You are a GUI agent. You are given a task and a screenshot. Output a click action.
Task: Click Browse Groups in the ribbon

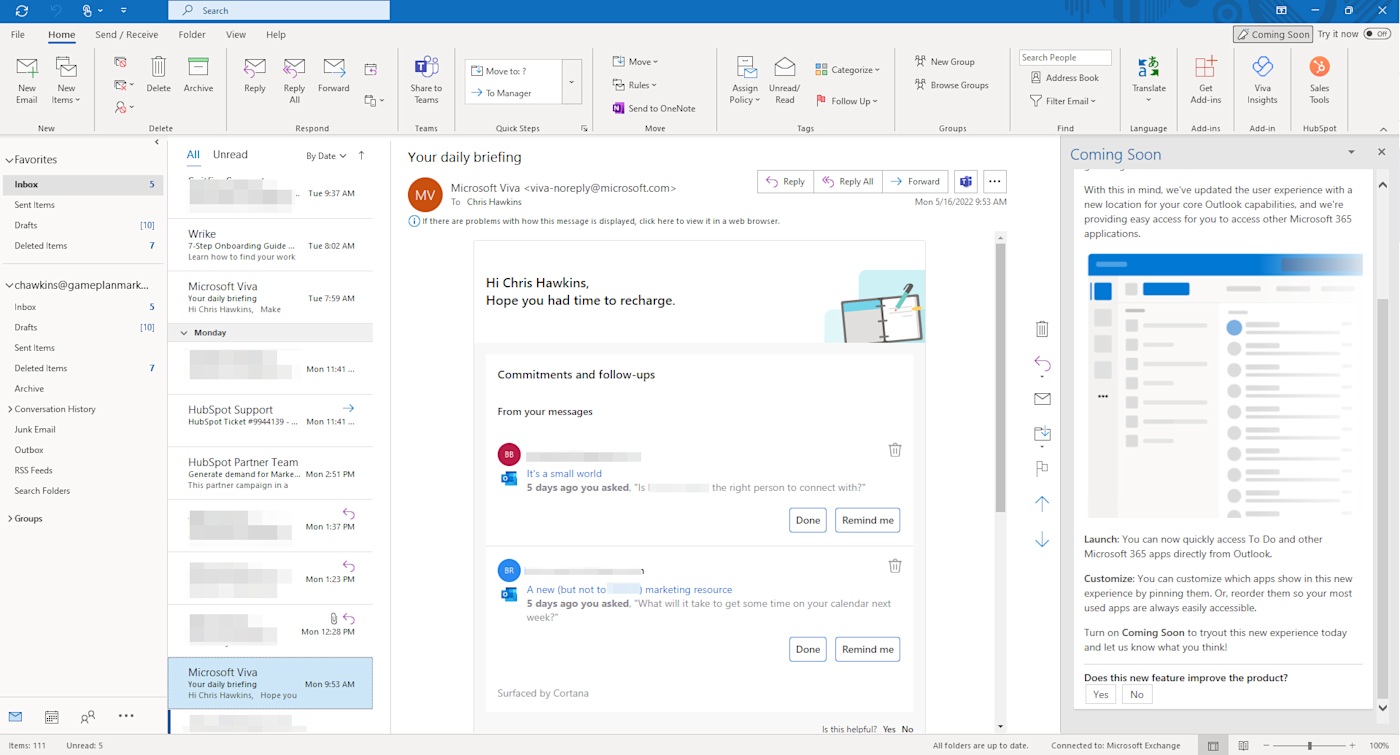[951, 85]
